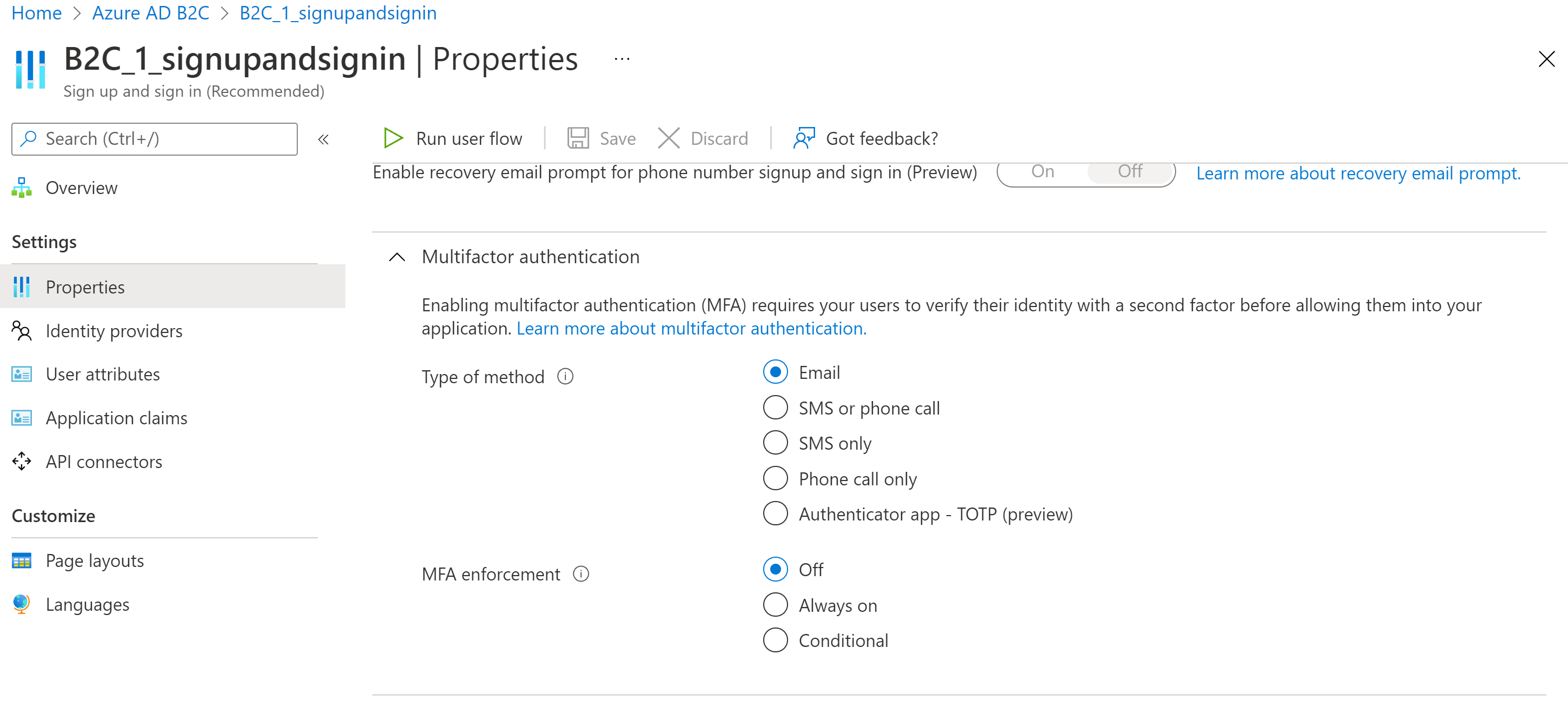The height and width of the screenshot is (701, 1568).
Task: Click the Application claims card icon
Action: coord(21,417)
